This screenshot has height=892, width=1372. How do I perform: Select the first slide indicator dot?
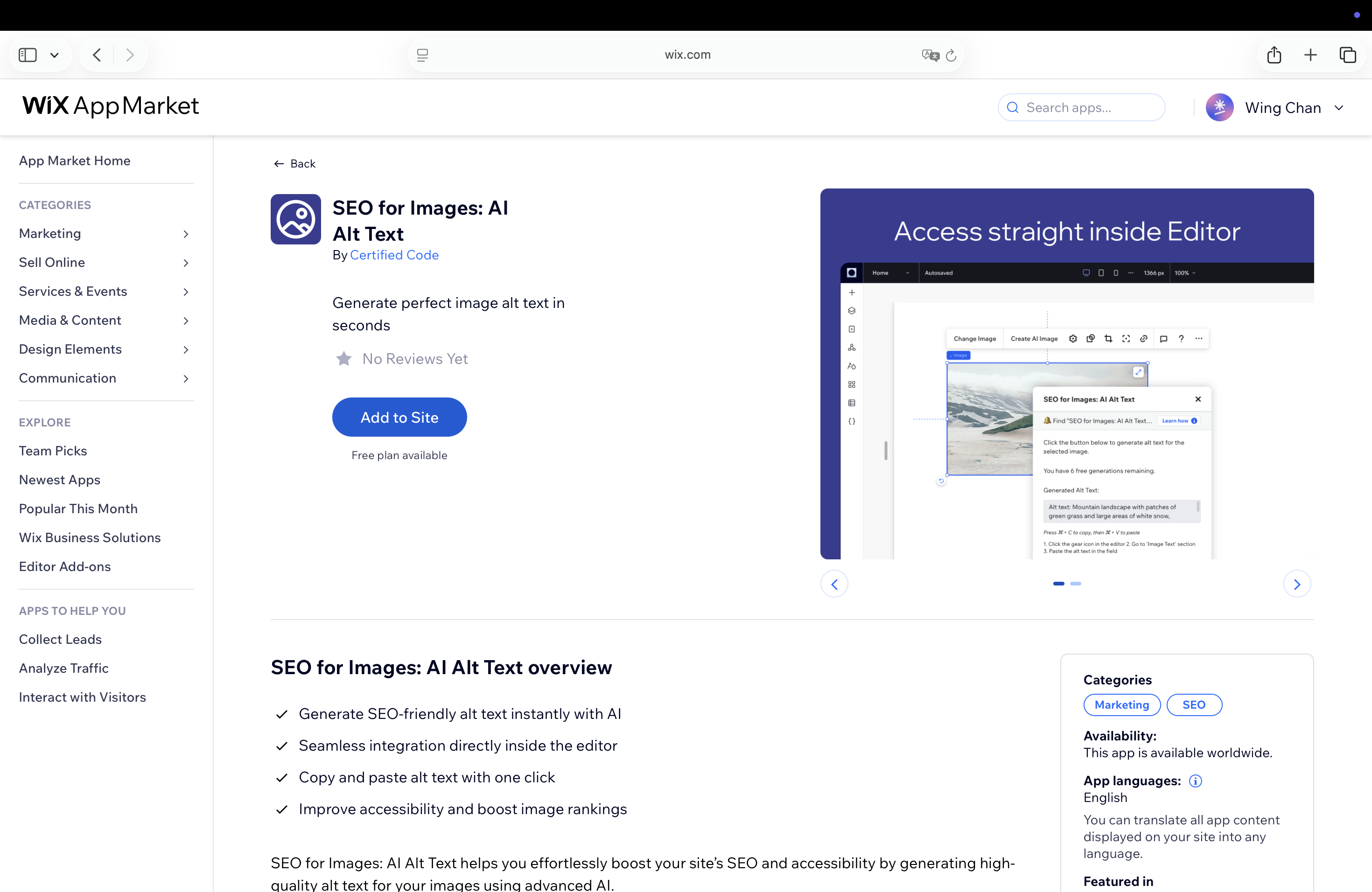[x=1058, y=584]
